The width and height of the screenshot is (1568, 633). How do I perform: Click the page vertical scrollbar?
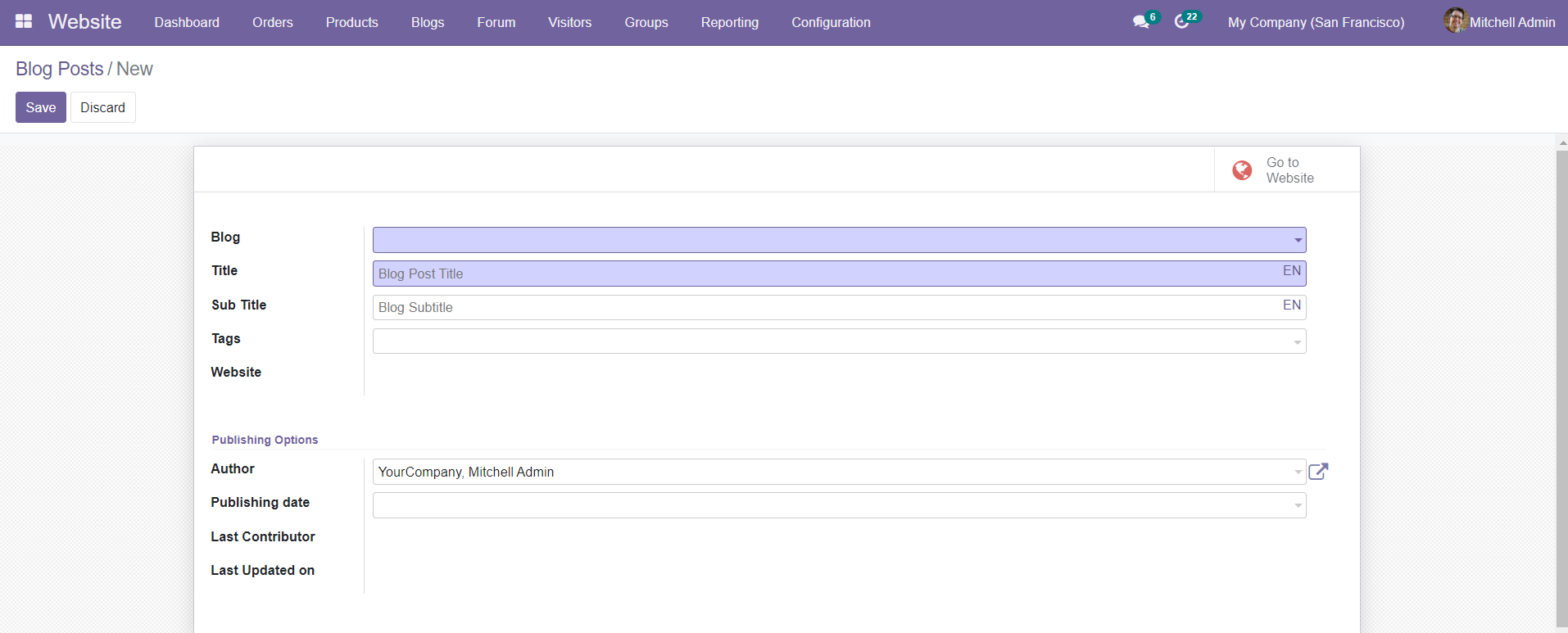[x=1562, y=389]
